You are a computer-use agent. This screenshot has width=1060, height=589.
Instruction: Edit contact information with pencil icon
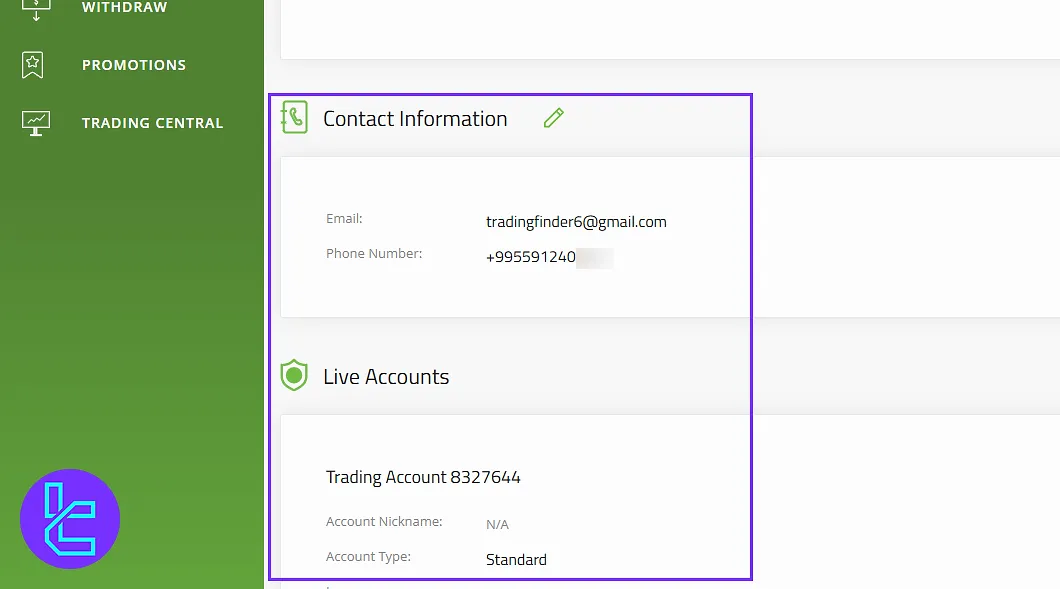(x=554, y=118)
